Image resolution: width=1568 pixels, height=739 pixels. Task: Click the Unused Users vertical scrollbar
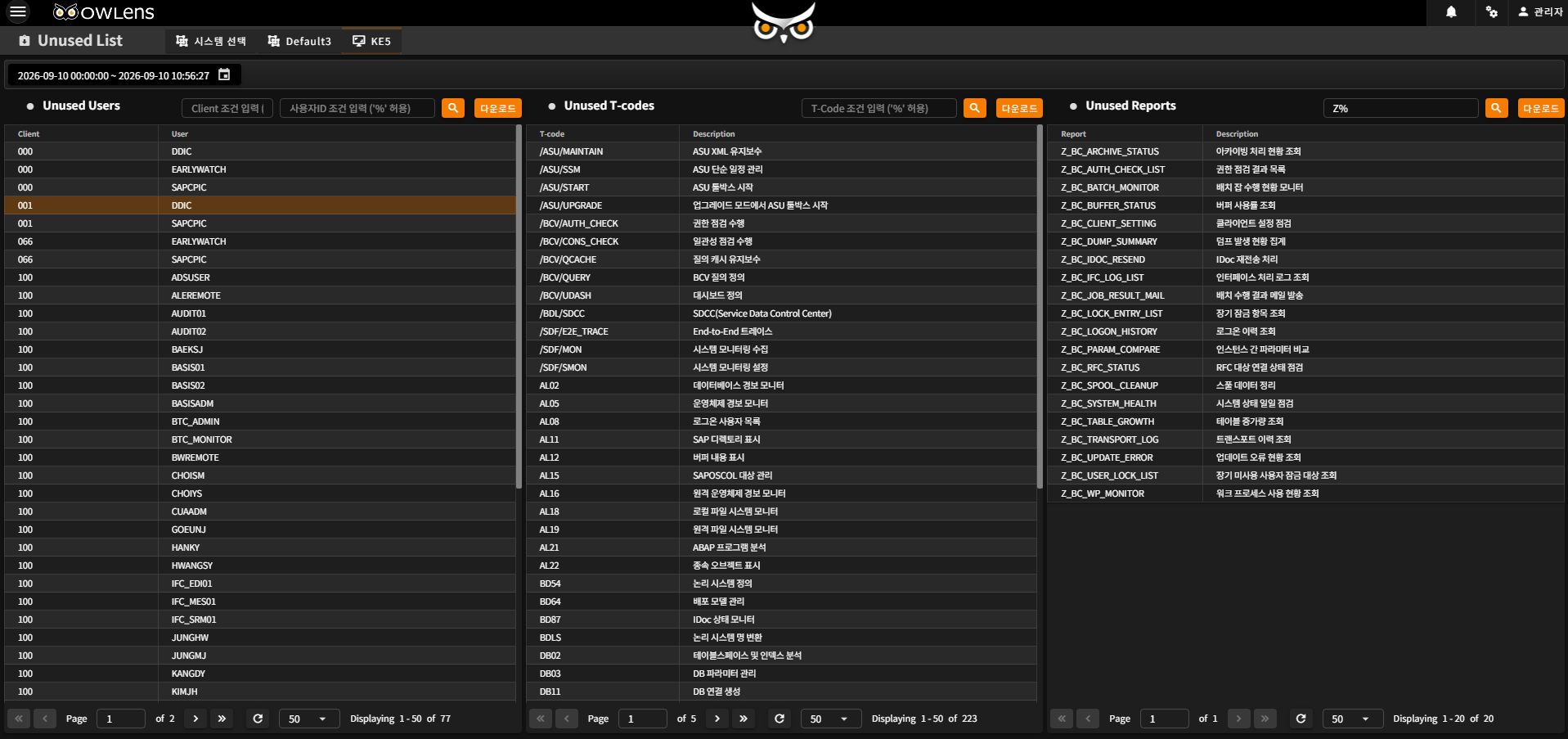coord(519,307)
